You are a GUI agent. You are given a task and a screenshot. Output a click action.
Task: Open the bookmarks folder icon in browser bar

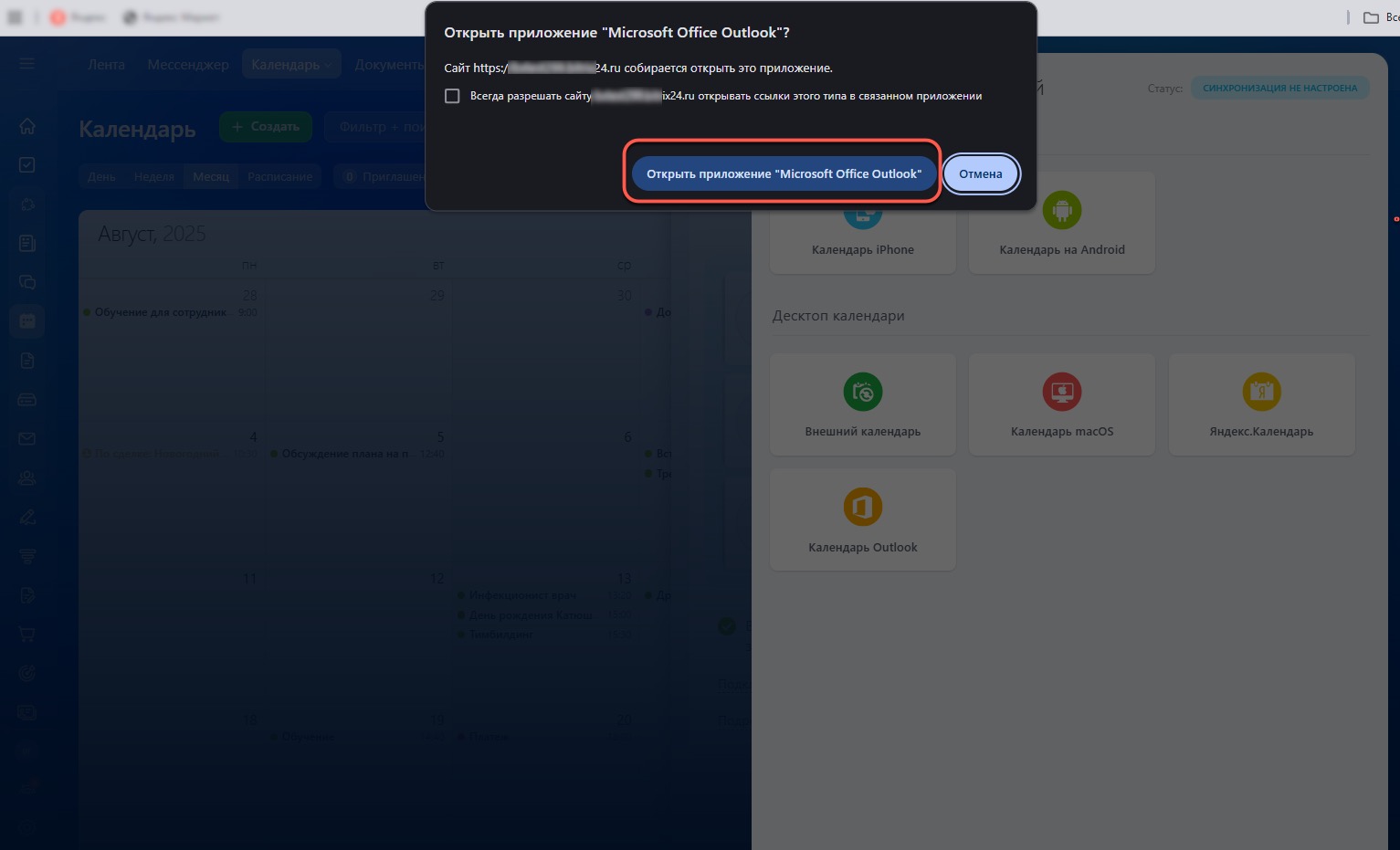1371,17
